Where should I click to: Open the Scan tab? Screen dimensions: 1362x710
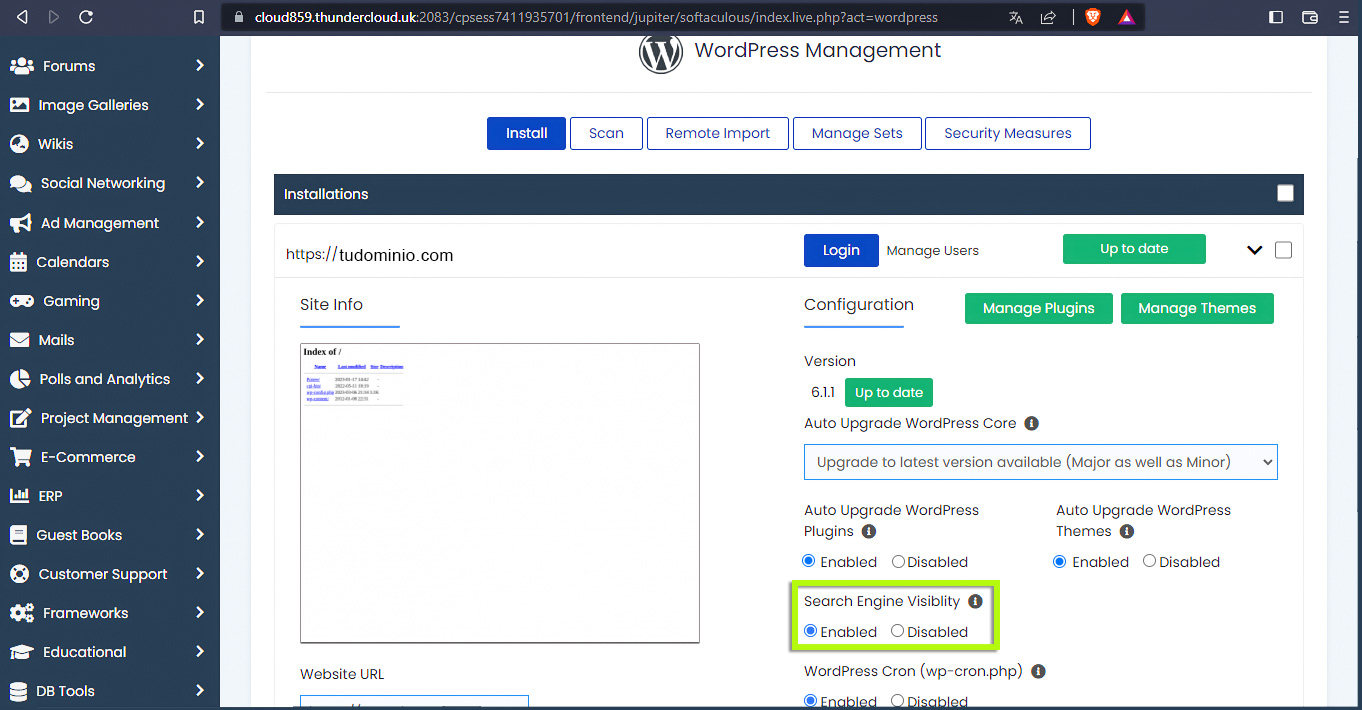[606, 133]
